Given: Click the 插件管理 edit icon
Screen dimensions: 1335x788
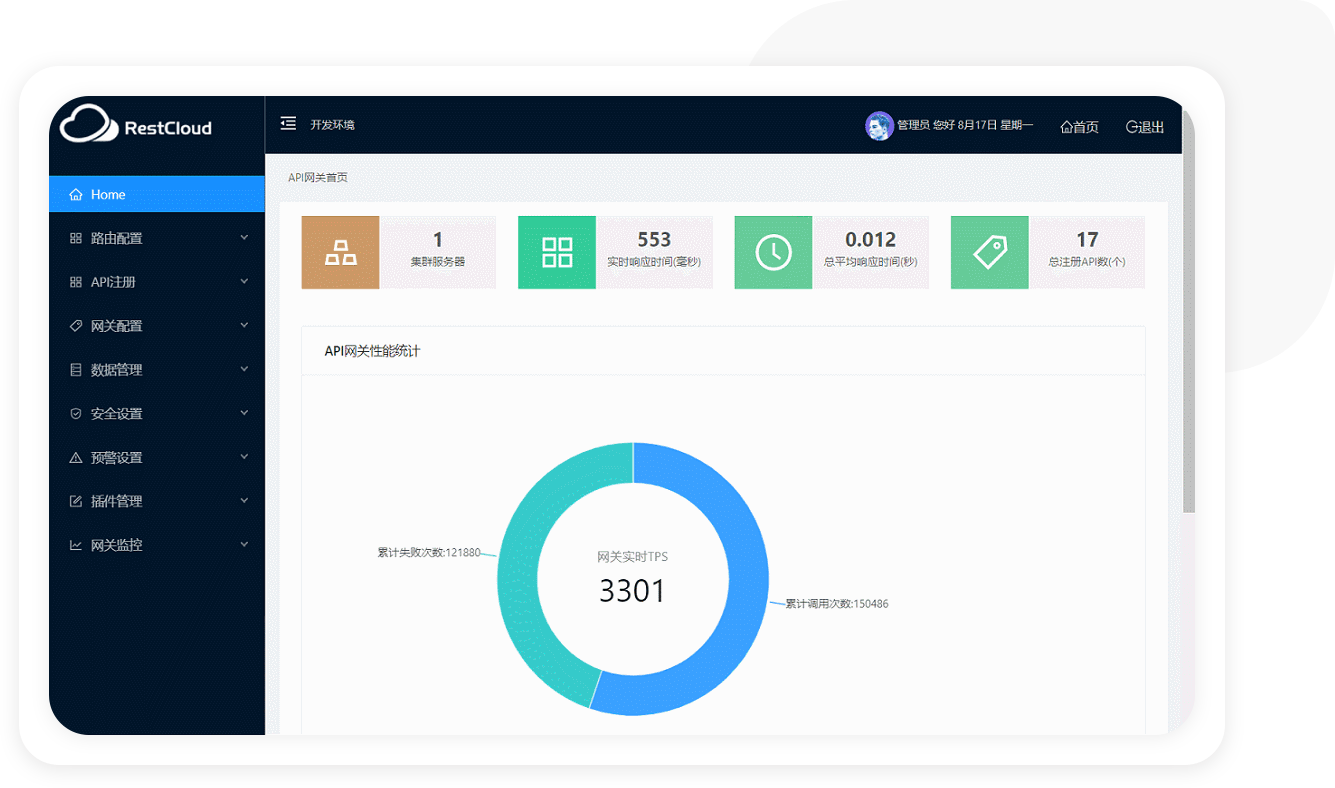Looking at the screenshot, I should [x=76, y=502].
